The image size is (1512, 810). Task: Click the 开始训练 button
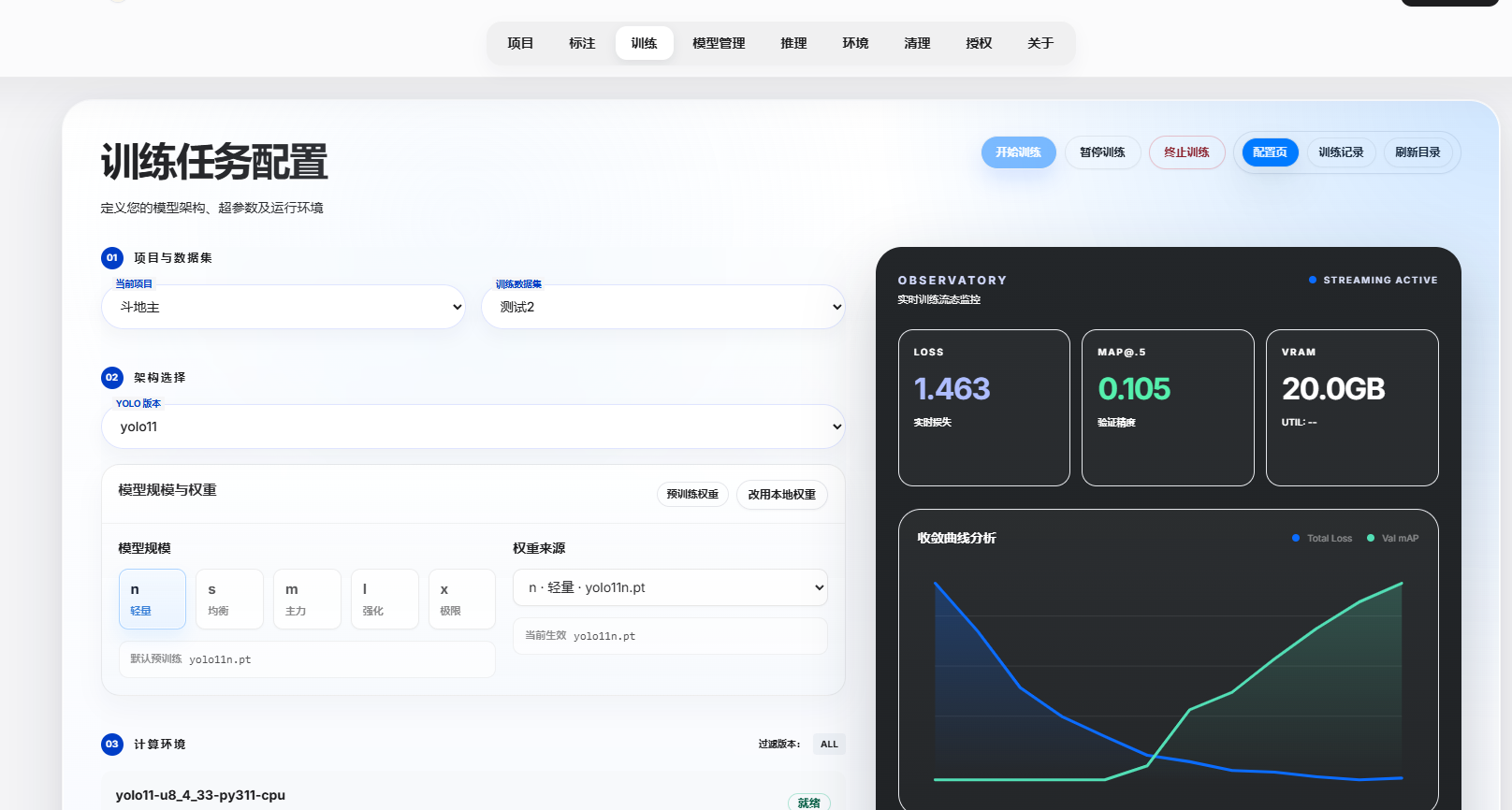(1018, 152)
